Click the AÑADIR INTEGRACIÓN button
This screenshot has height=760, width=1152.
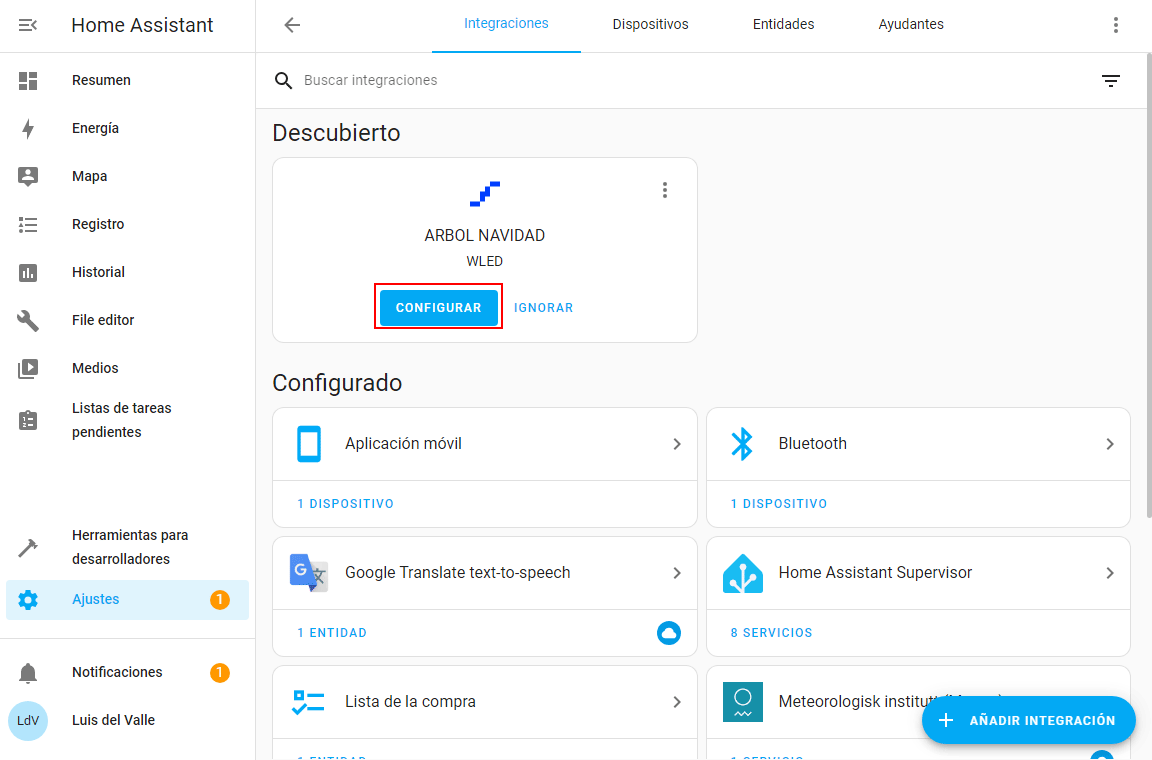[x=1029, y=720]
